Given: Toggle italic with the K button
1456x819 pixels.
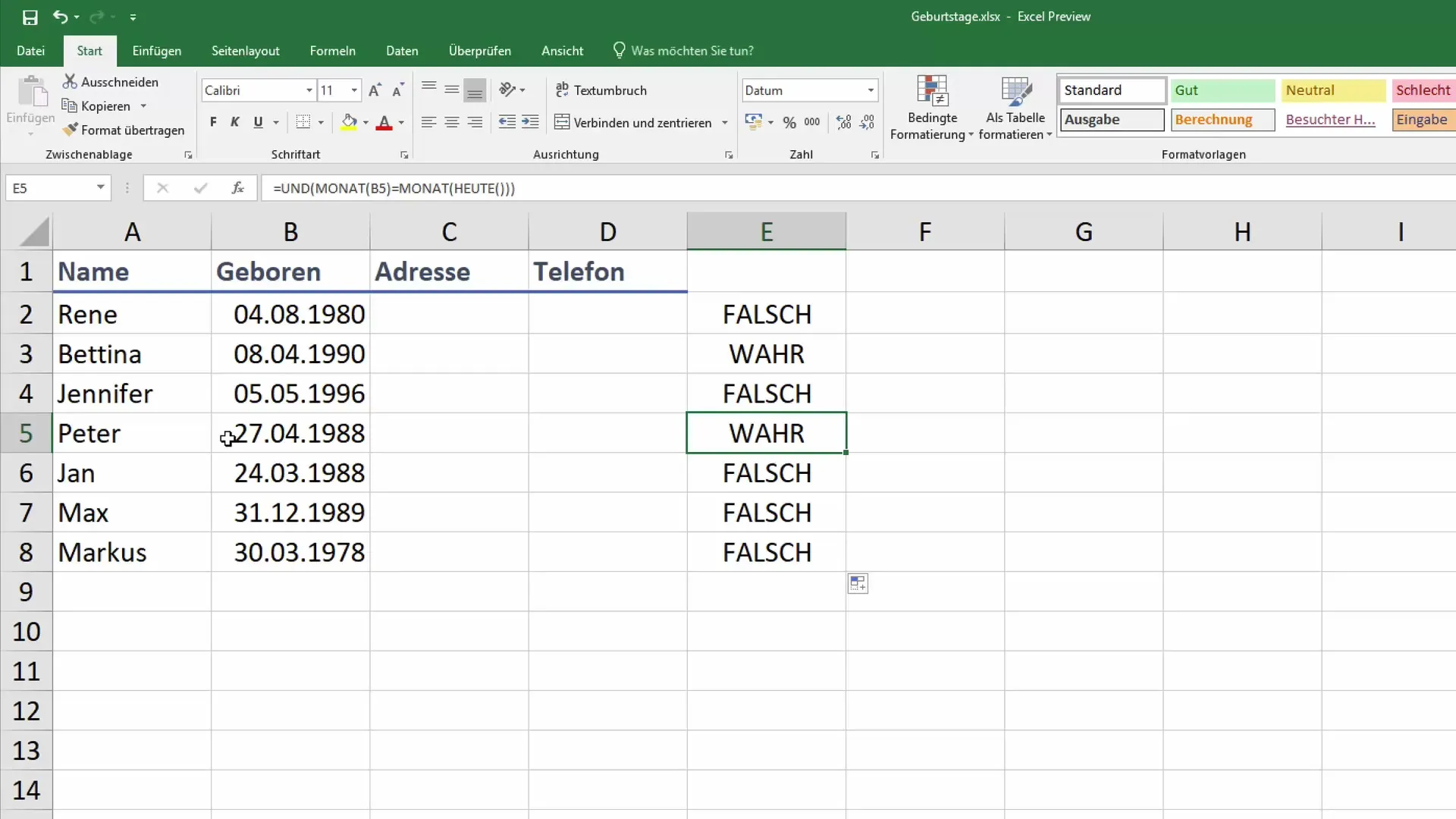Looking at the screenshot, I should point(235,122).
